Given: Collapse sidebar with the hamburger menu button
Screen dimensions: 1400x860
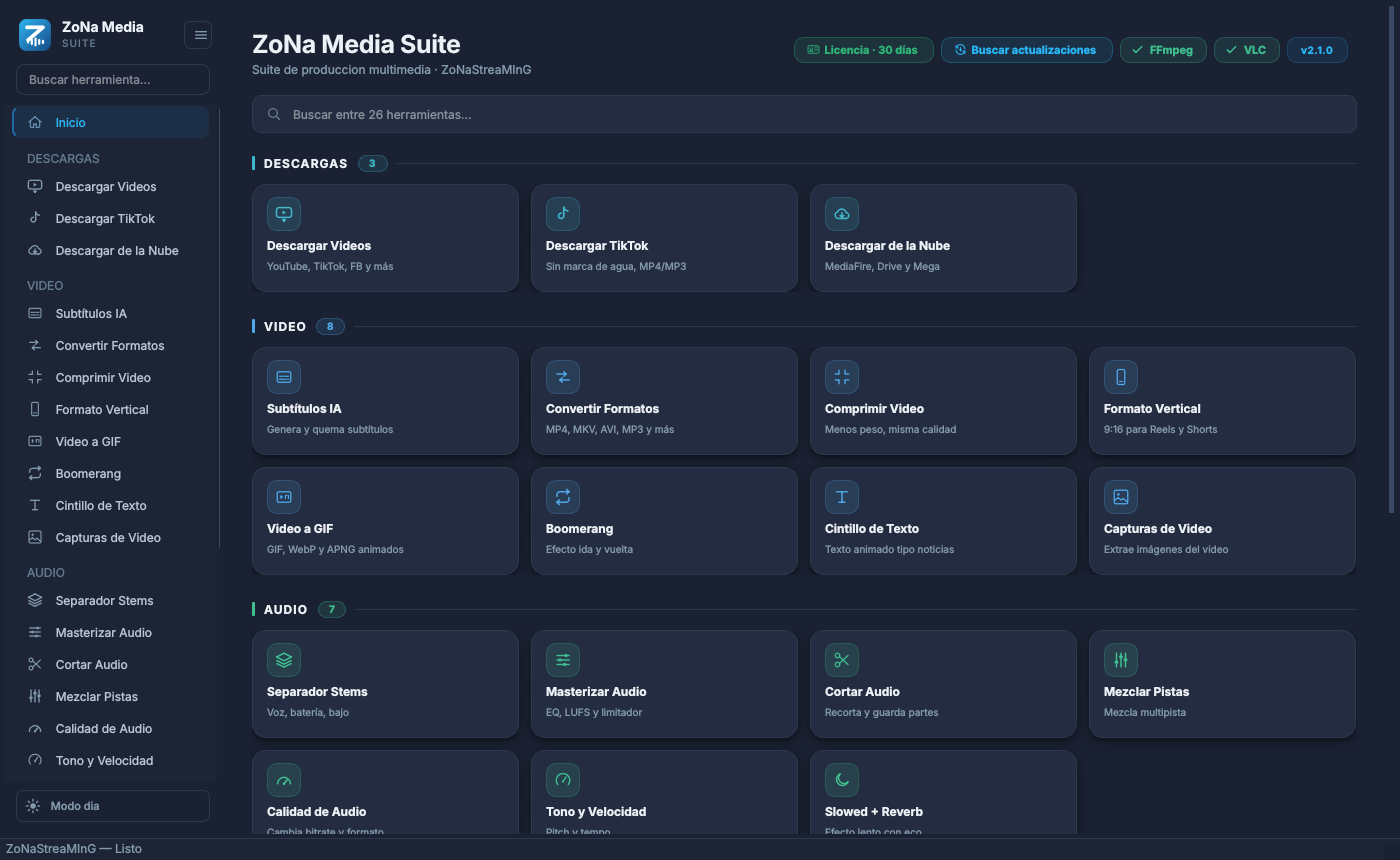Looking at the screenshot, I should 198,35.
